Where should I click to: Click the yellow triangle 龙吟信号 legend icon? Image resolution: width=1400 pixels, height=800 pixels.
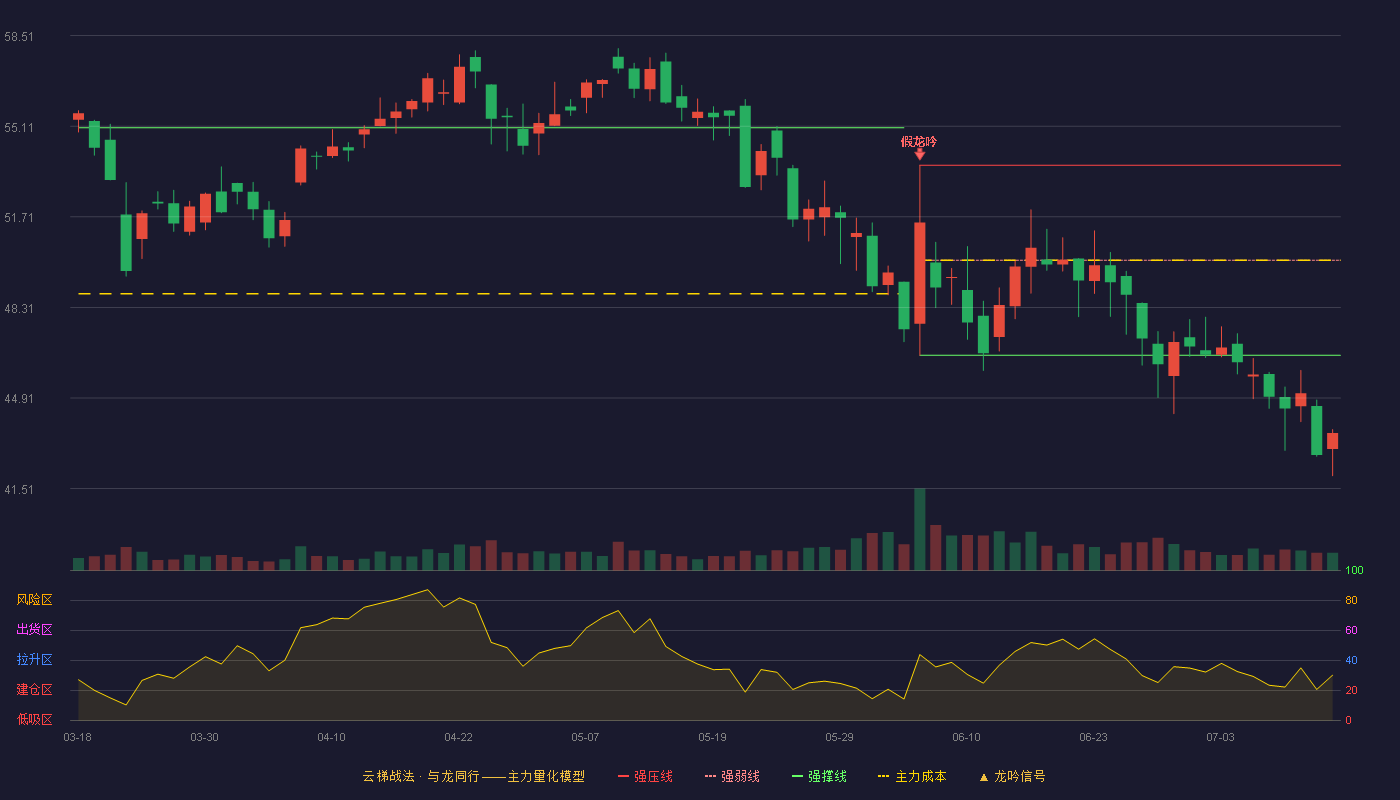(983, 776)
